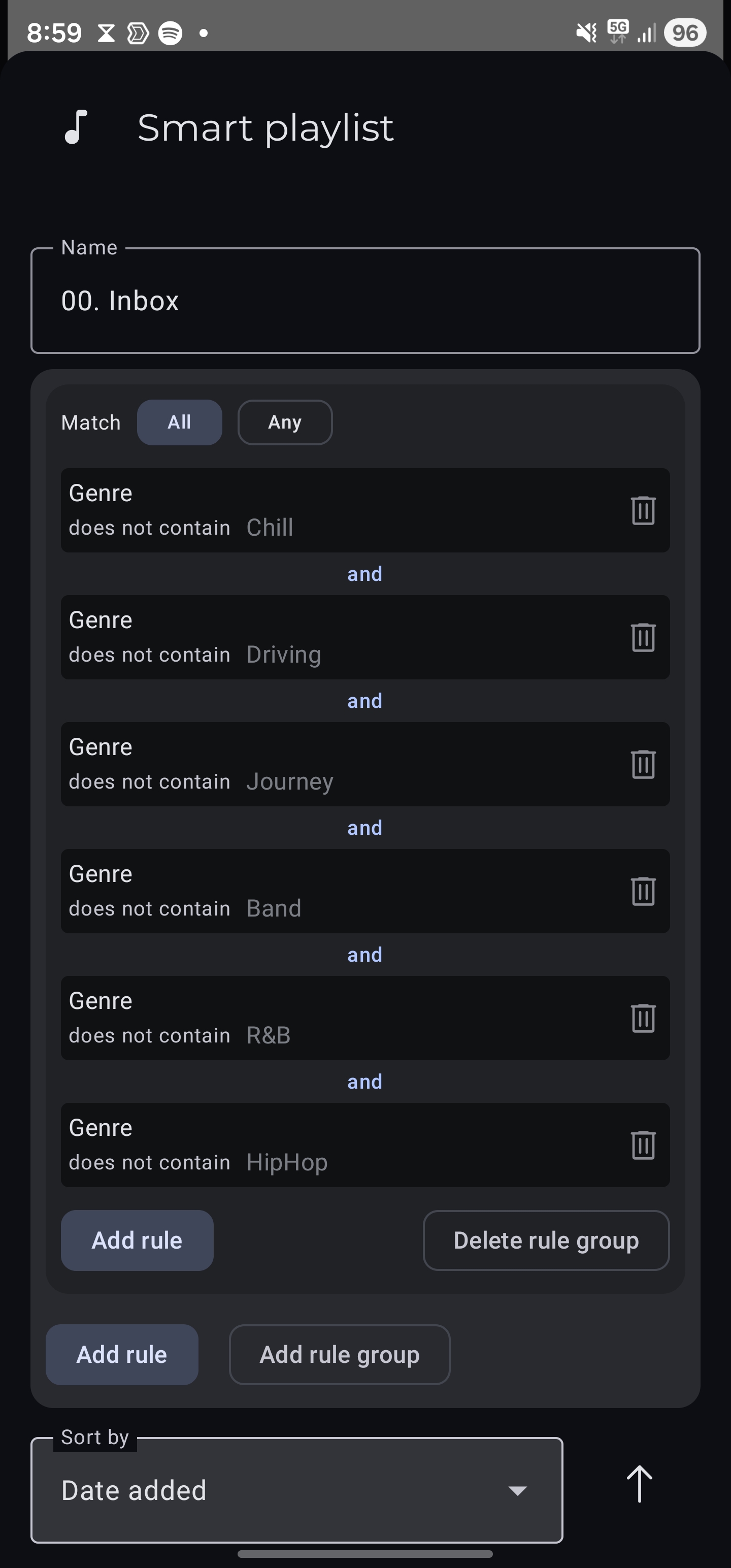
Task: Trash the HipHop genre rule
Action: [643, 1145]
